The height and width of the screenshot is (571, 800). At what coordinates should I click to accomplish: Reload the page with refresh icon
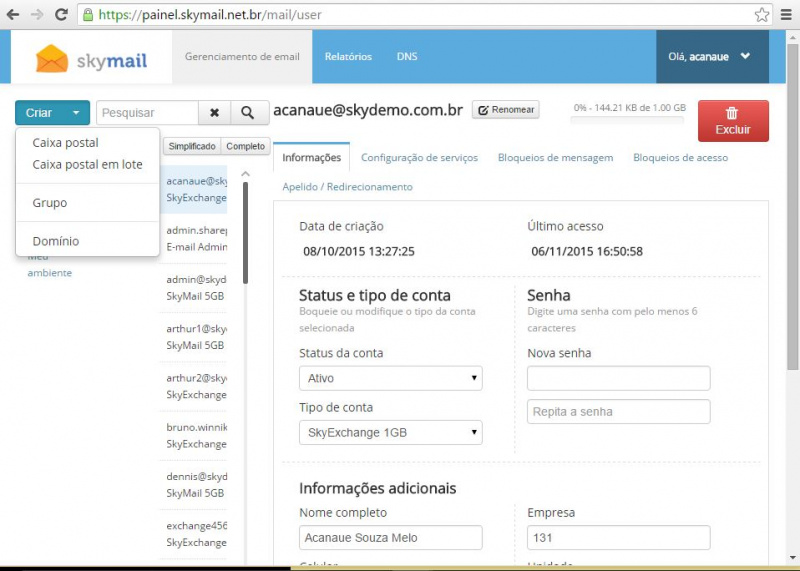(x=62, y=14)
